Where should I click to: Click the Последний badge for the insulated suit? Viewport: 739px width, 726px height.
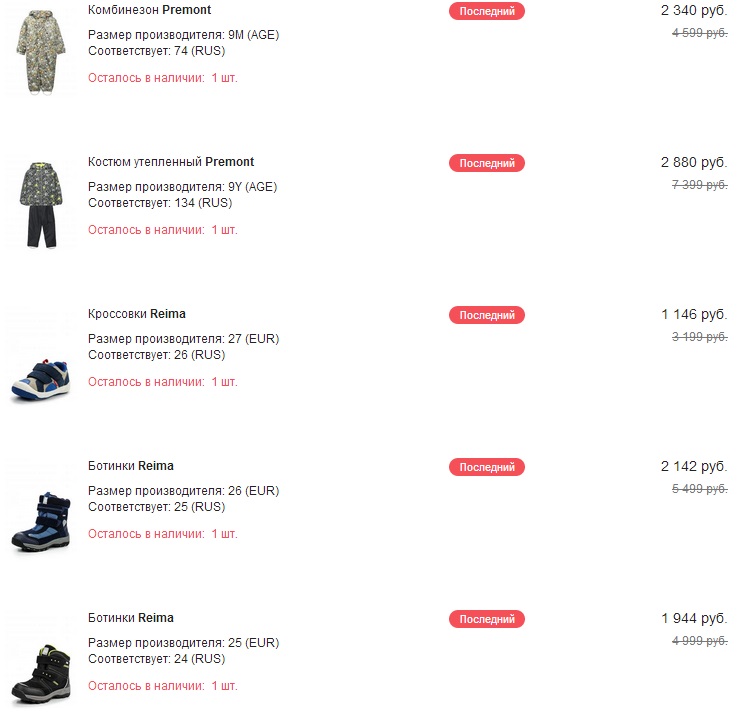point(487,163)
